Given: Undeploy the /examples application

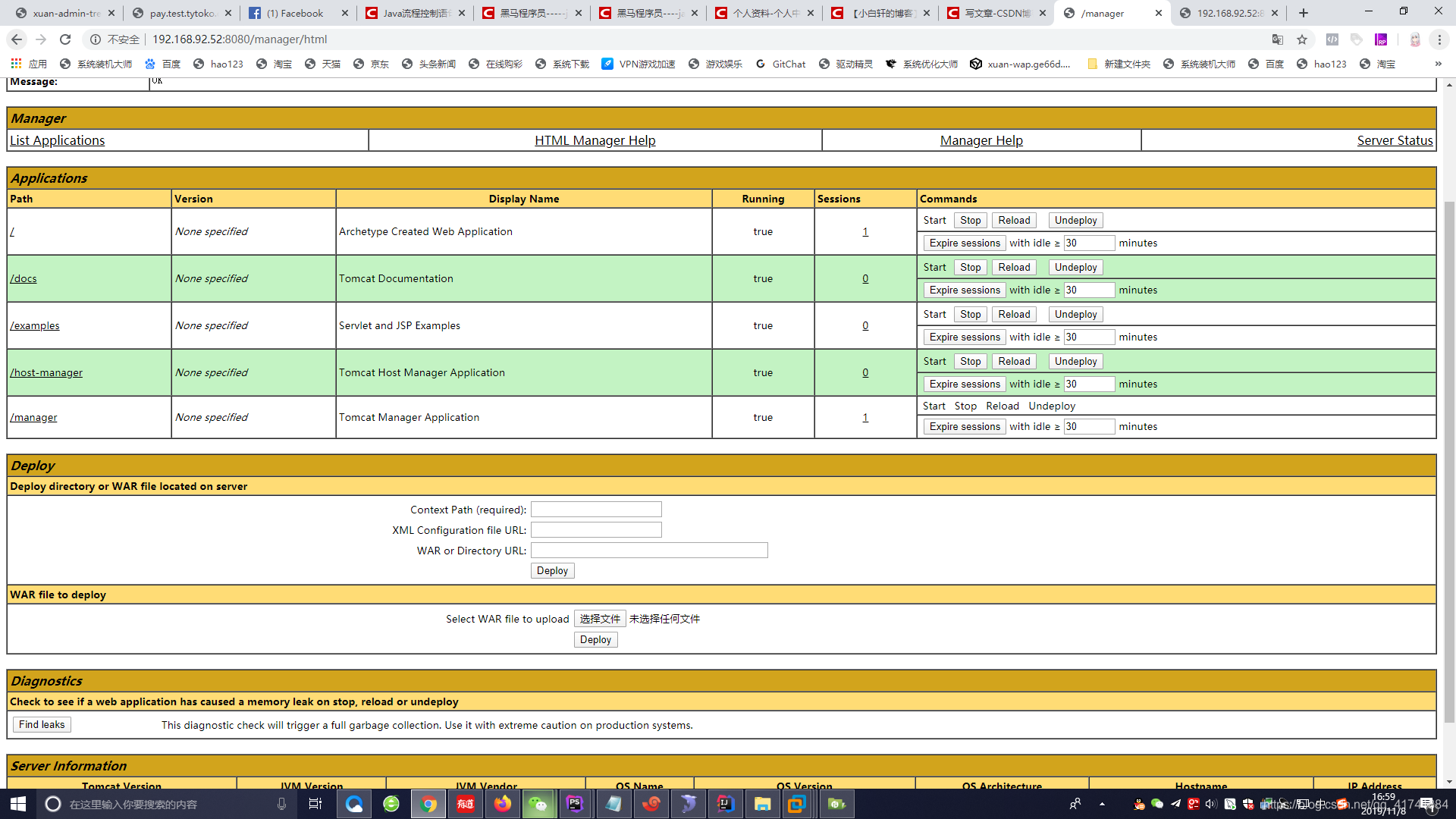Looking at the screenshot, I should [1075, 314].
